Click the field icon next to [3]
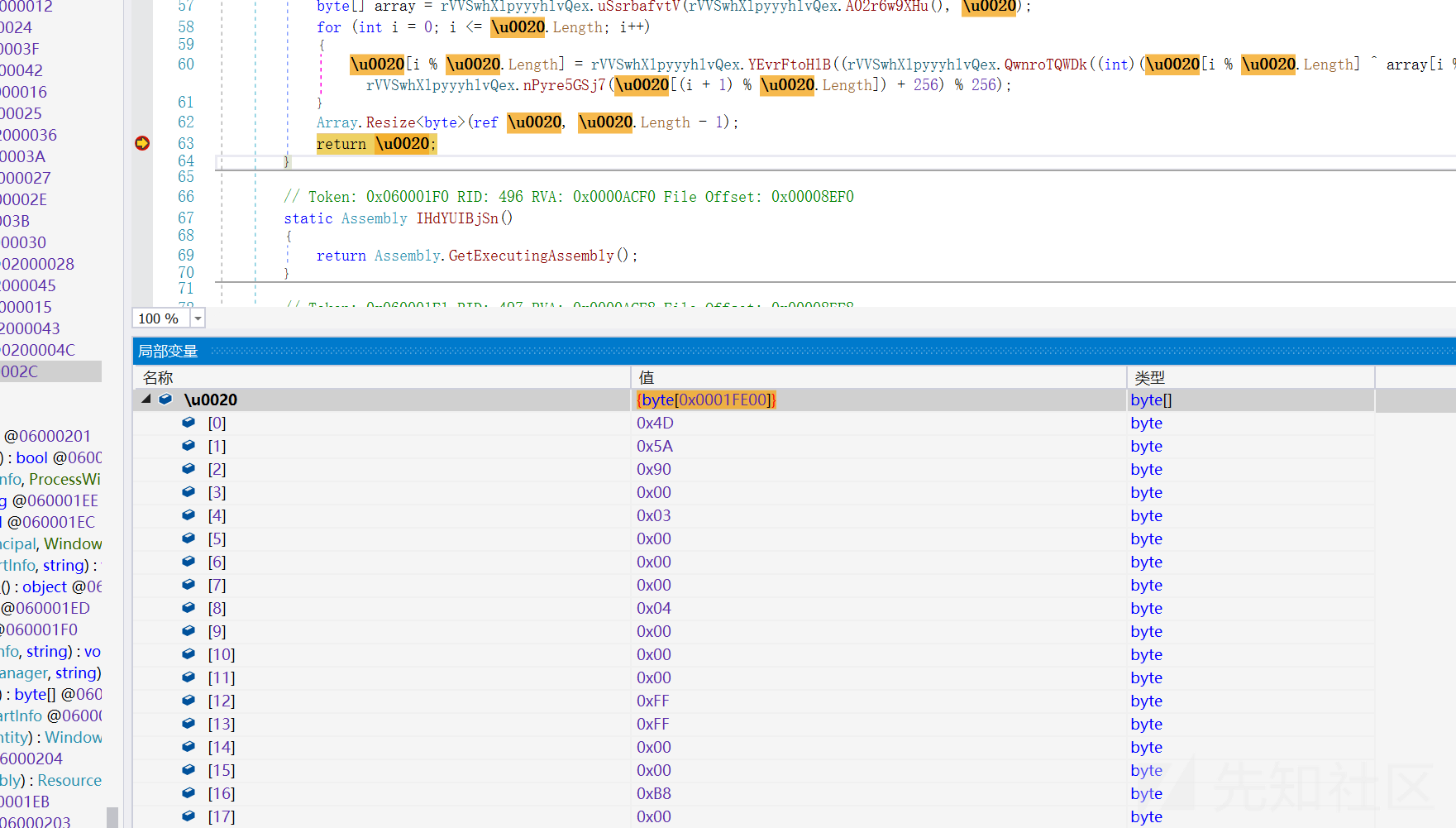 tap(189, 491)
